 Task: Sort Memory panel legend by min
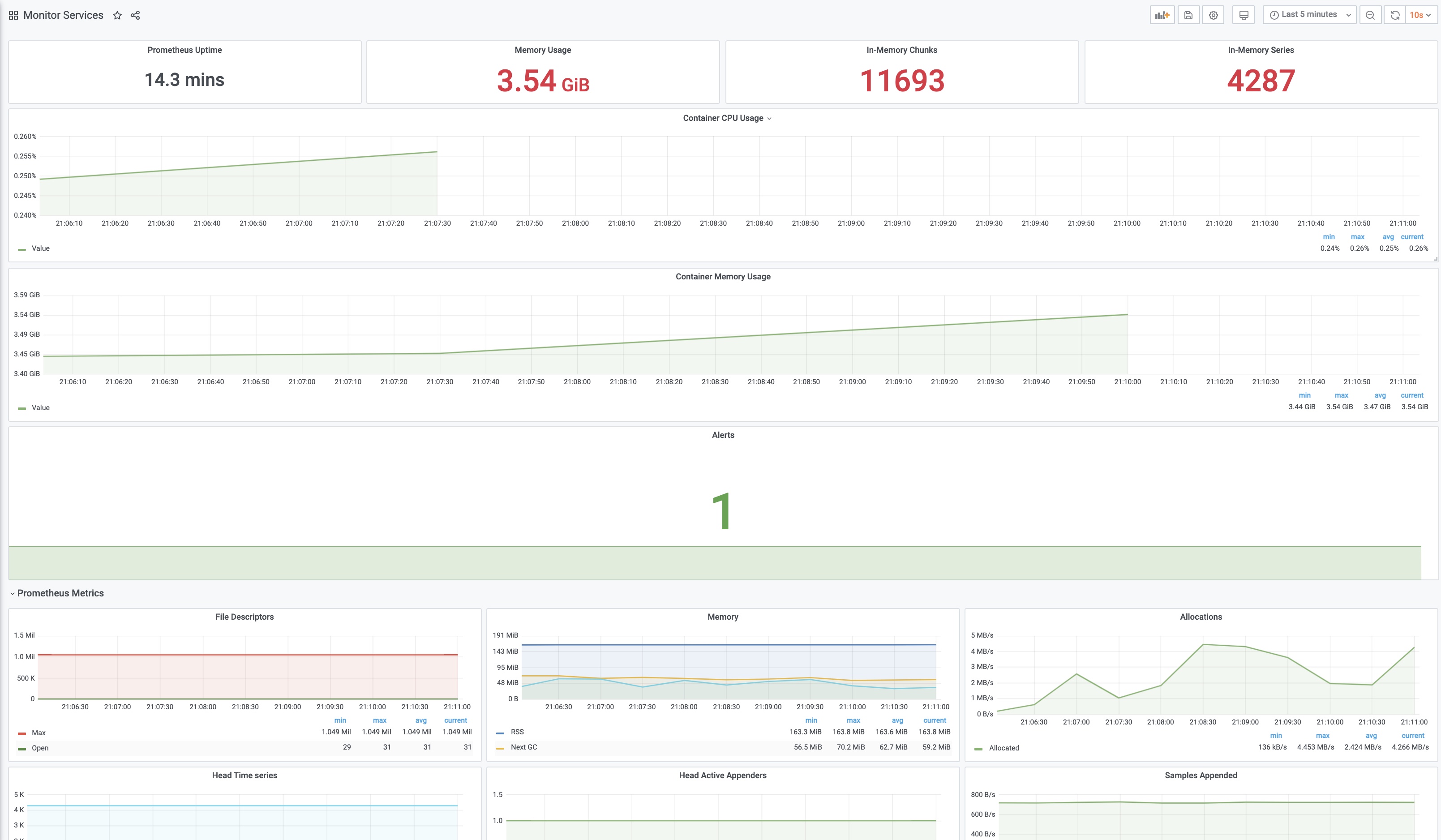pyautogui.click(x=811, y=721)
